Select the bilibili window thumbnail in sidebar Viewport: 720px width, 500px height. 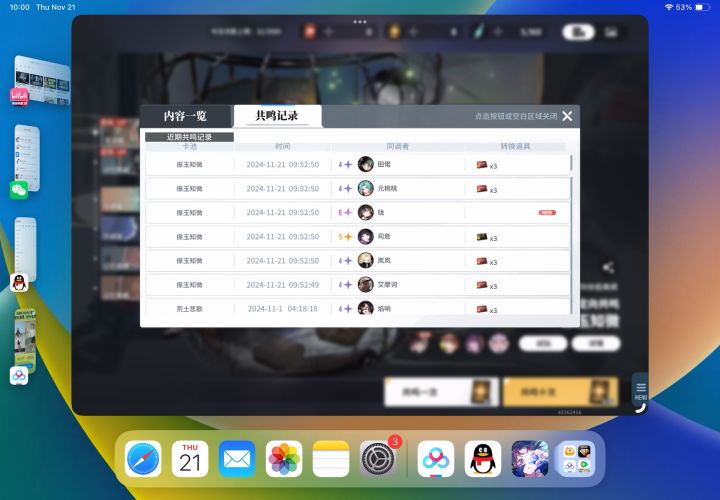click(41, 80)
